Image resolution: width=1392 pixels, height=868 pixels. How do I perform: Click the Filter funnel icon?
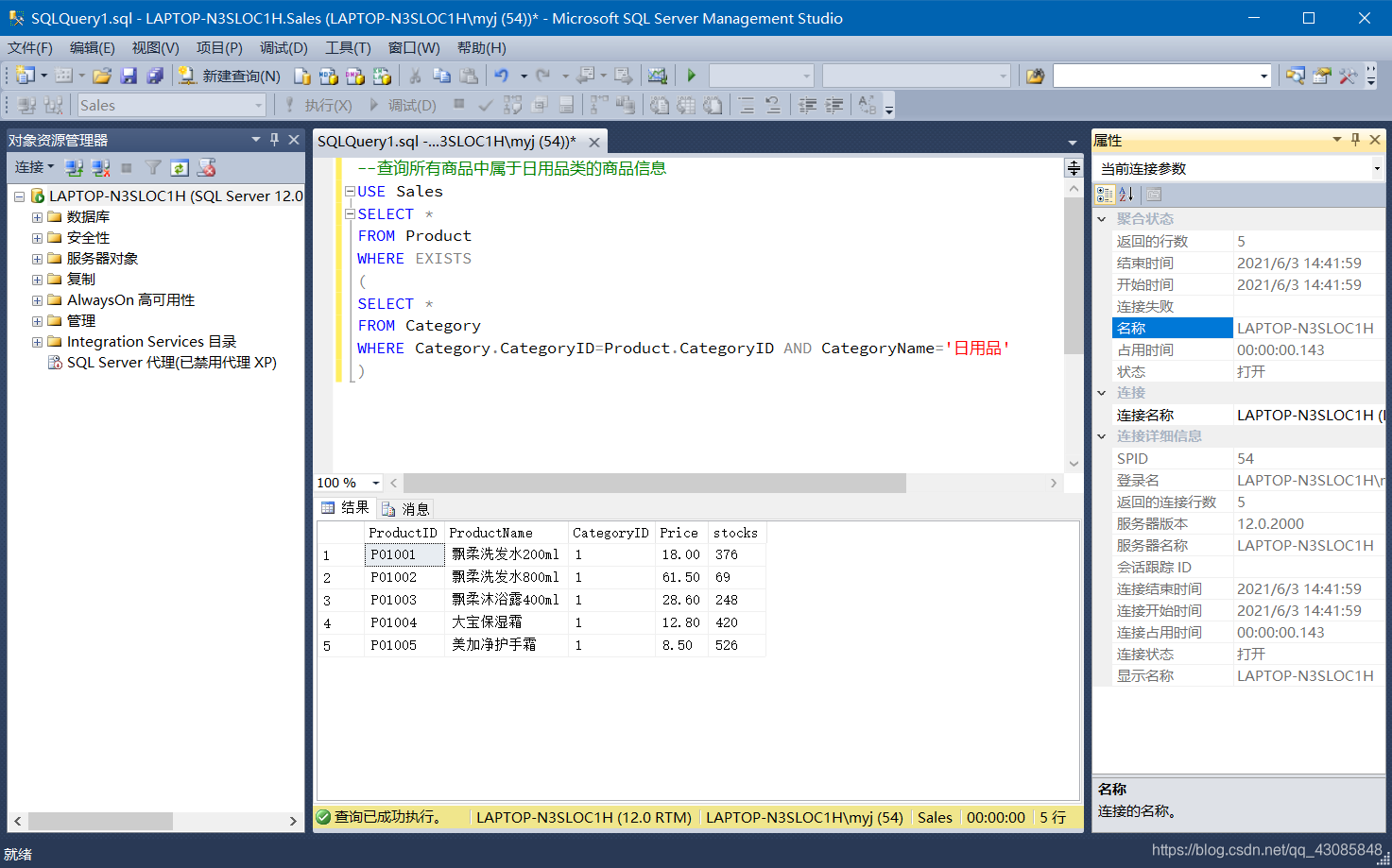(x=153, y=167)
